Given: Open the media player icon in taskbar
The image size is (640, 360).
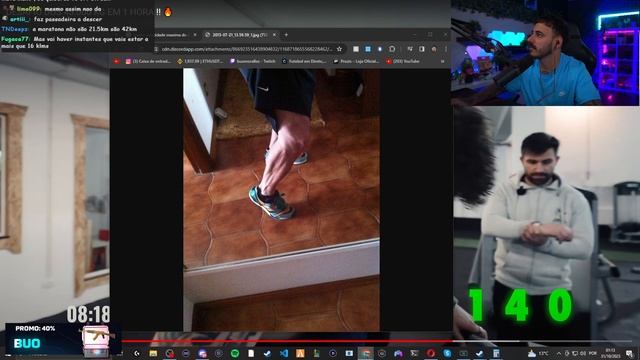Looking at the screenshot, I should click(333, 353).
